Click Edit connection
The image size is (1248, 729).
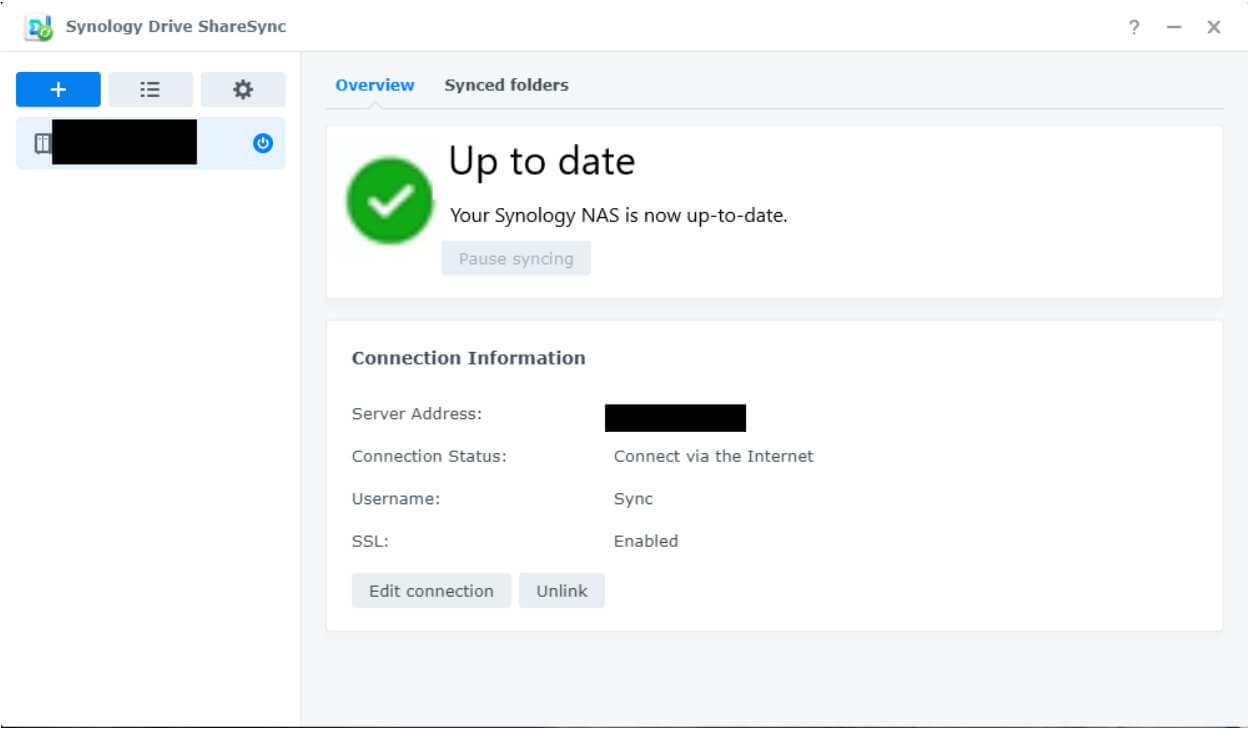[431, 590]
